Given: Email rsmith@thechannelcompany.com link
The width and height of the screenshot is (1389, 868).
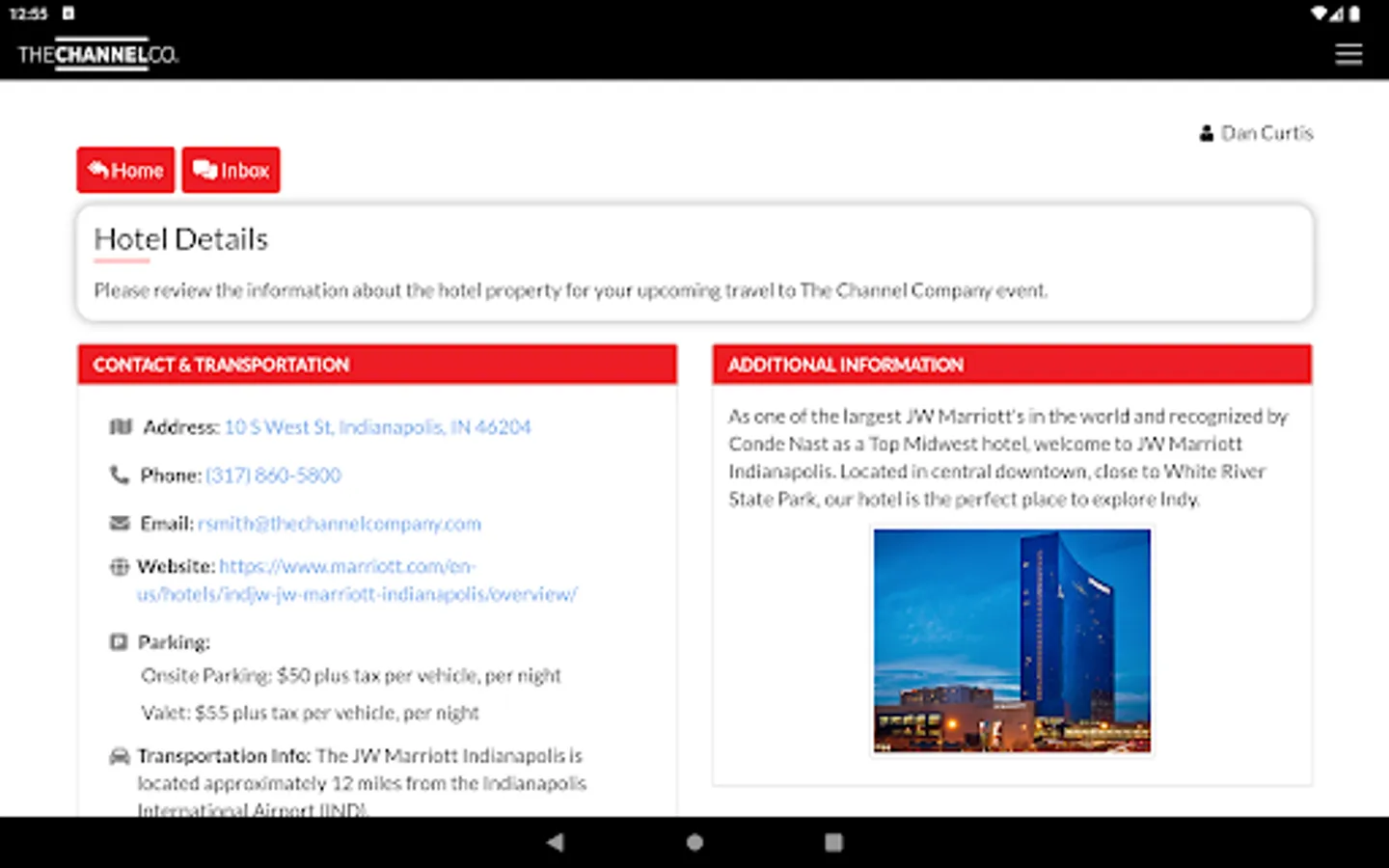Looking at the screenshot, I should (x=340, y=523).
